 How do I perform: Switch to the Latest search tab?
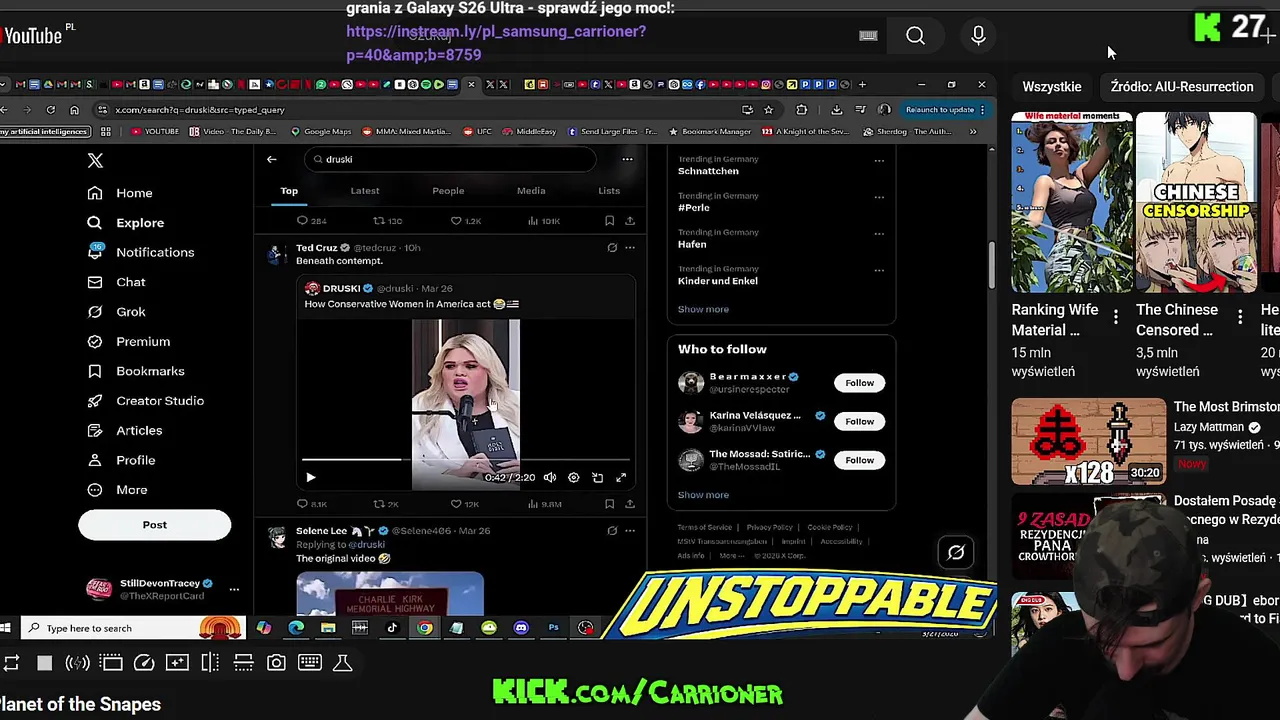(365, 191)
